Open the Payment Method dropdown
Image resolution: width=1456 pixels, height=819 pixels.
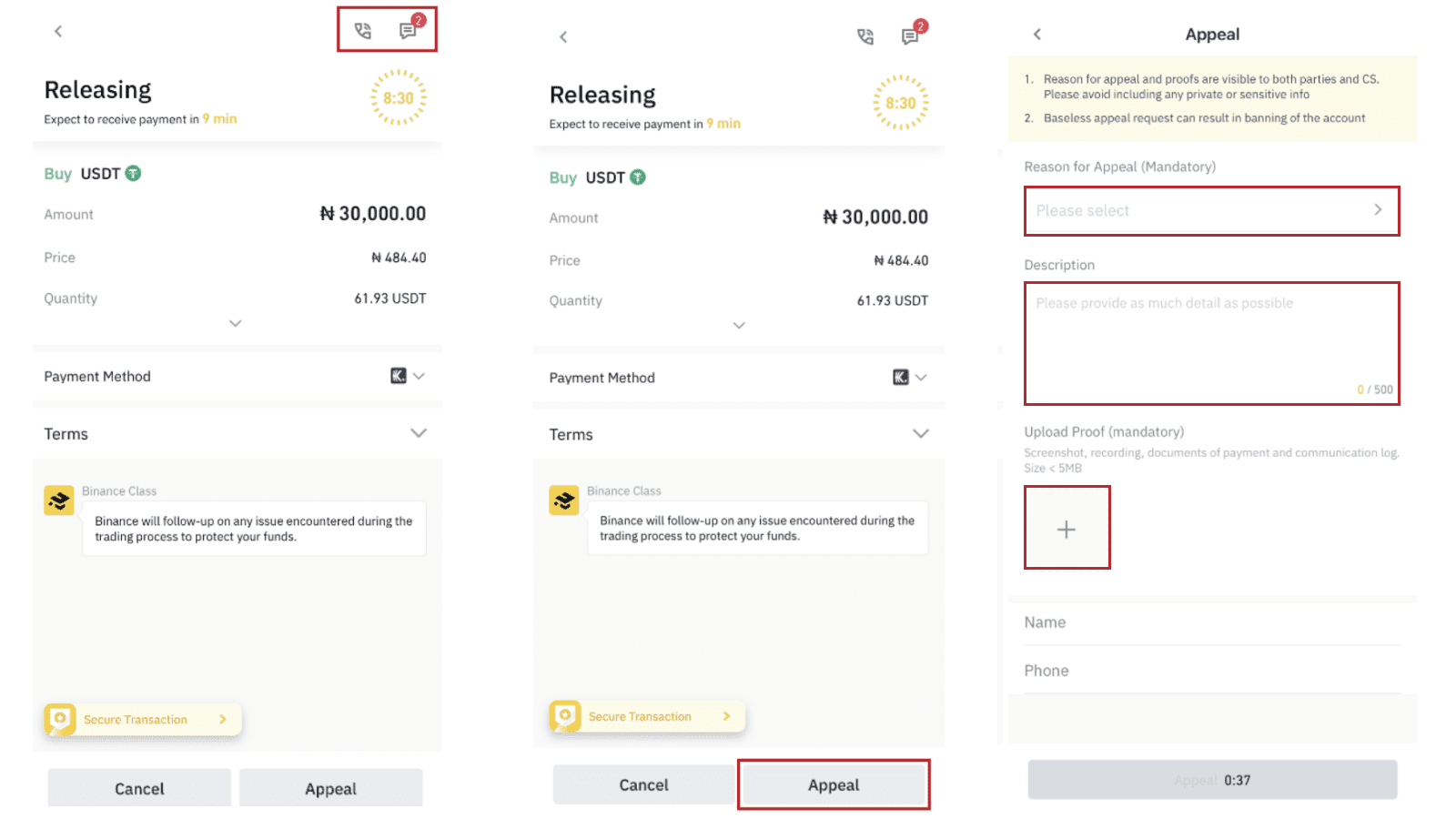pyautogui.click(x=420, y=376)
